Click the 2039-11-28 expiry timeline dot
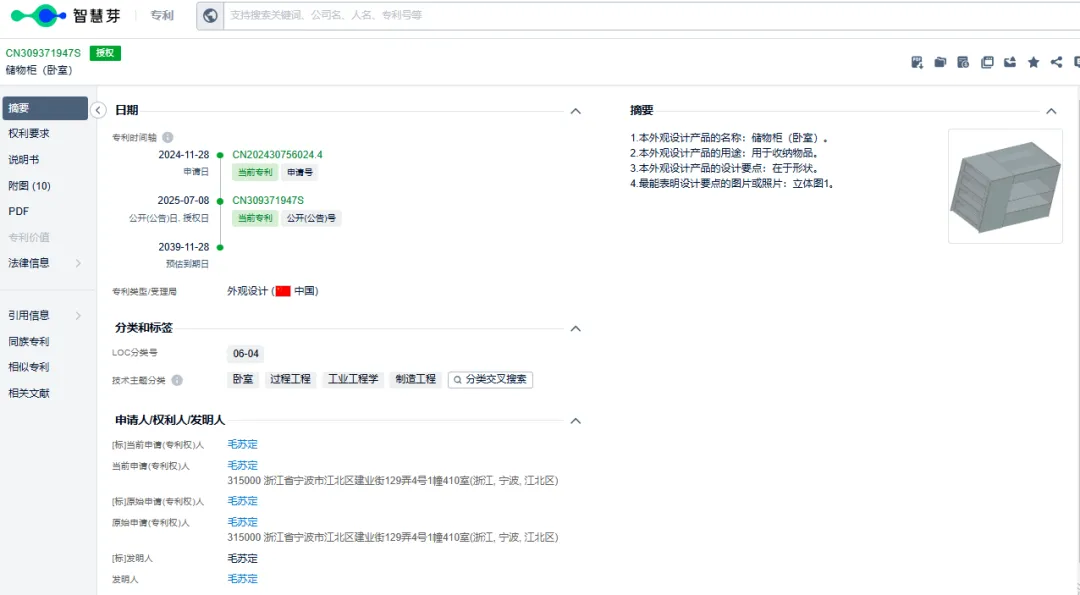This screenshot has width=1080, height=595. [220, 247]
